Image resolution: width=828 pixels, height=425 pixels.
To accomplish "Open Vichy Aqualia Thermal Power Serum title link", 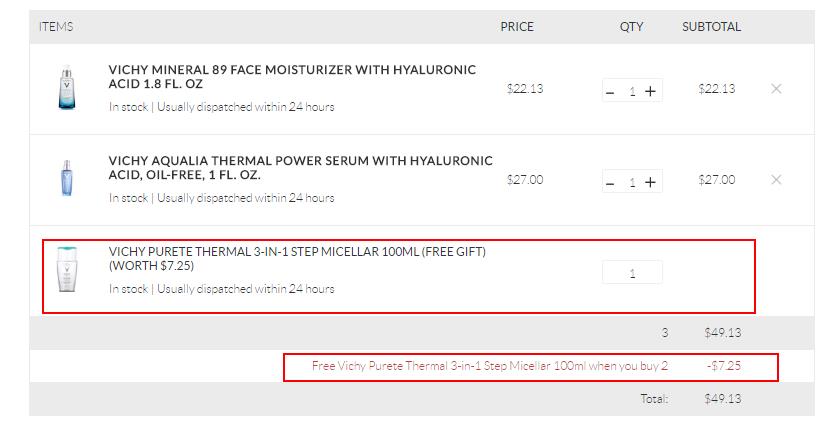I will point(300,167).
